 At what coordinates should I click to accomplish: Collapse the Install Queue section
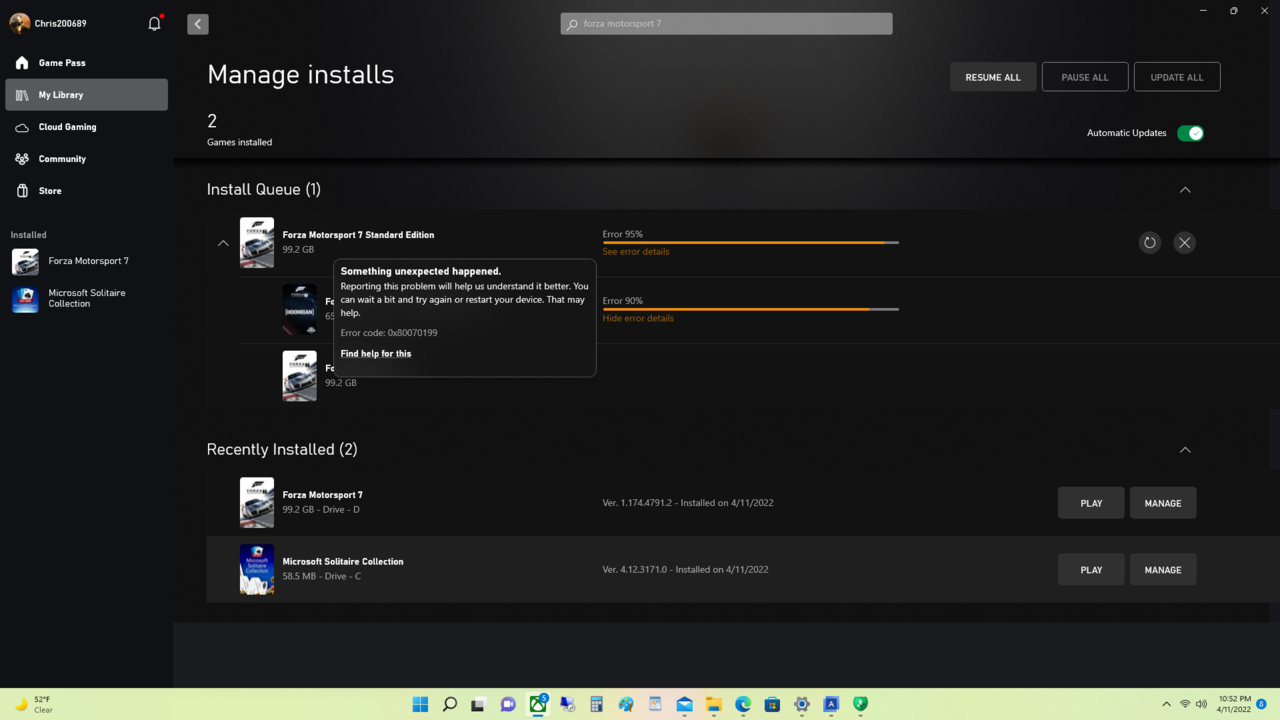click(1185, 190)
